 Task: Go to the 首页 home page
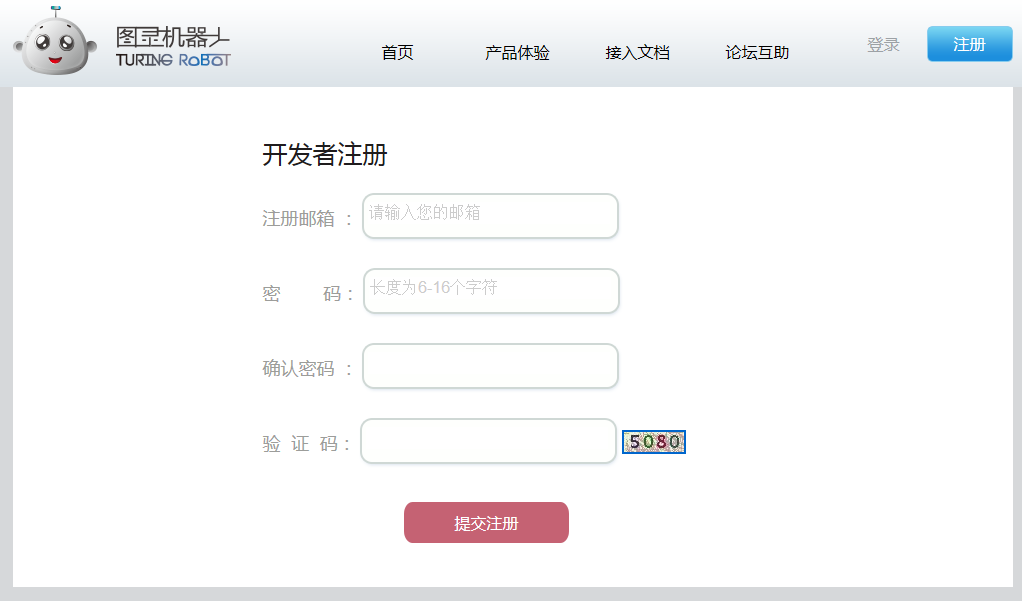[397, 53]
